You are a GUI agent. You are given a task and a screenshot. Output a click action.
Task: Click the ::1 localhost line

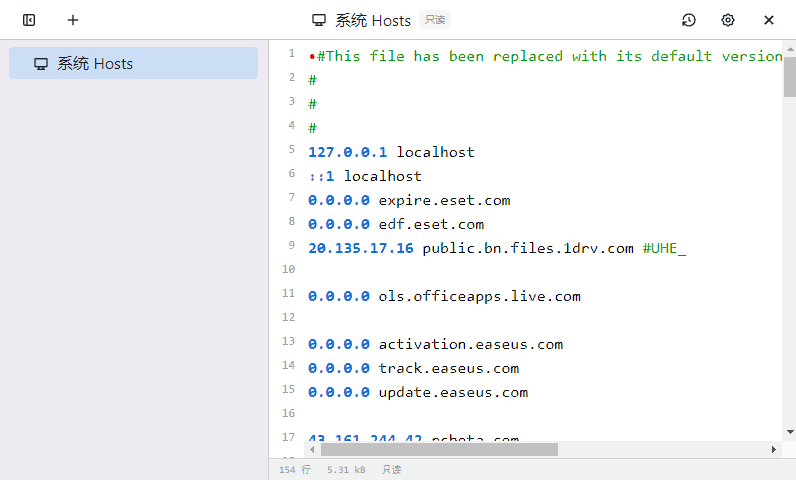pos(365,176)
